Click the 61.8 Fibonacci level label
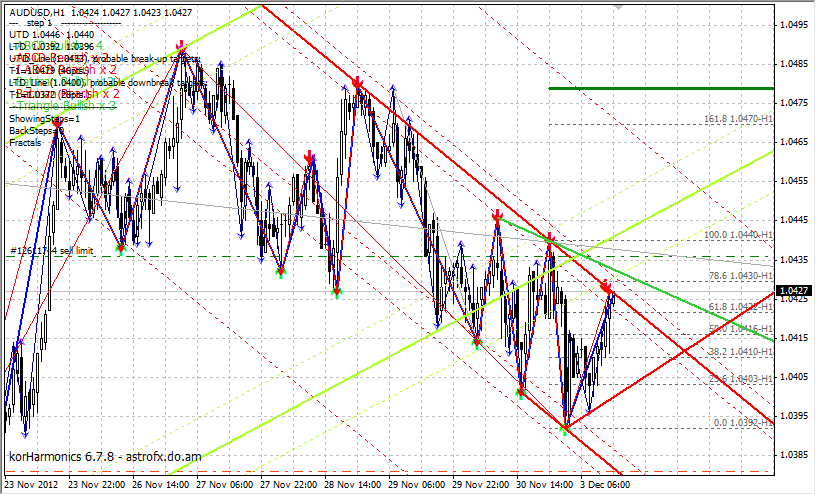This screenshot has height=495, width=816. click(741, 307)
